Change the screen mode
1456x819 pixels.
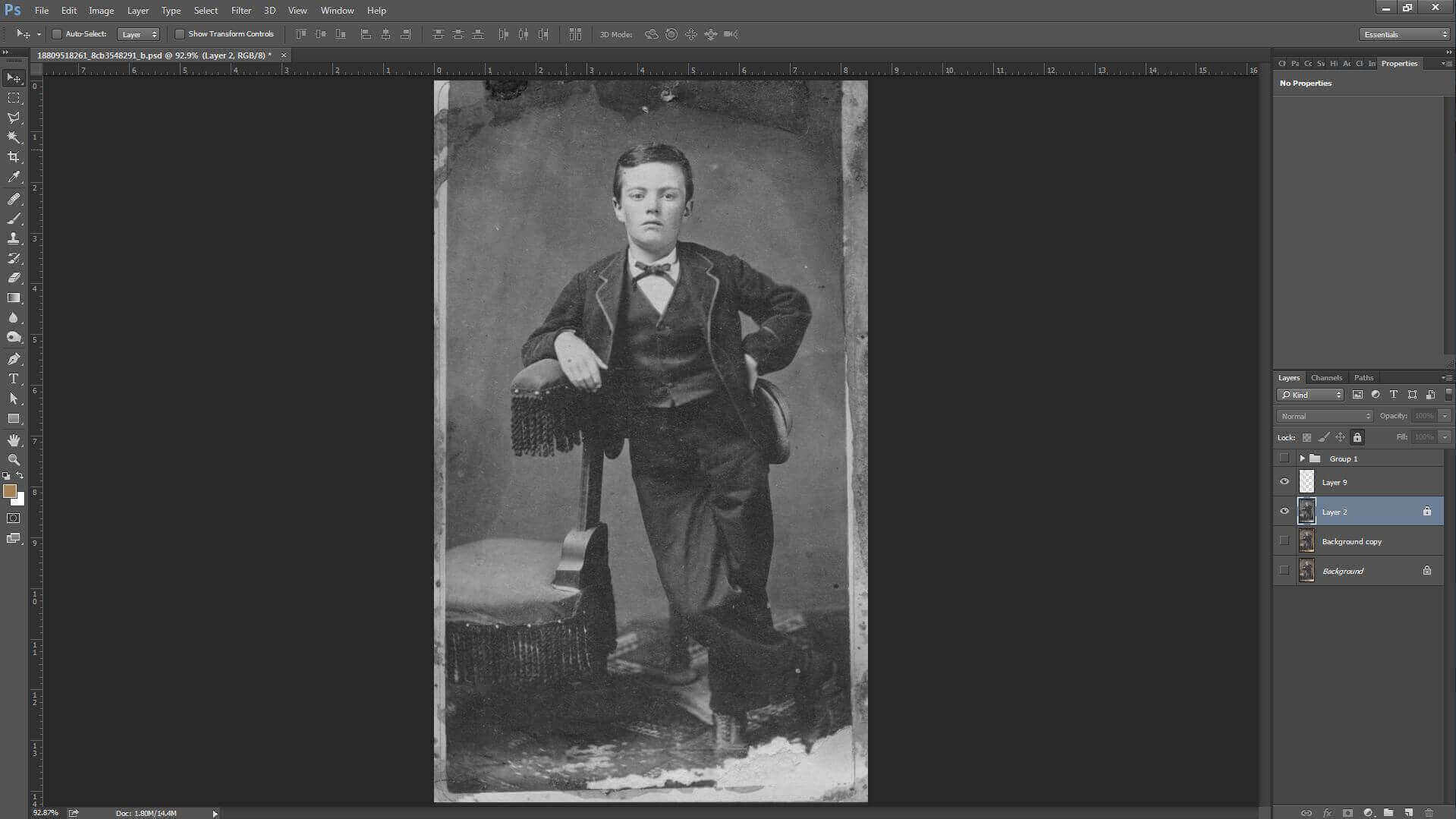14,538
